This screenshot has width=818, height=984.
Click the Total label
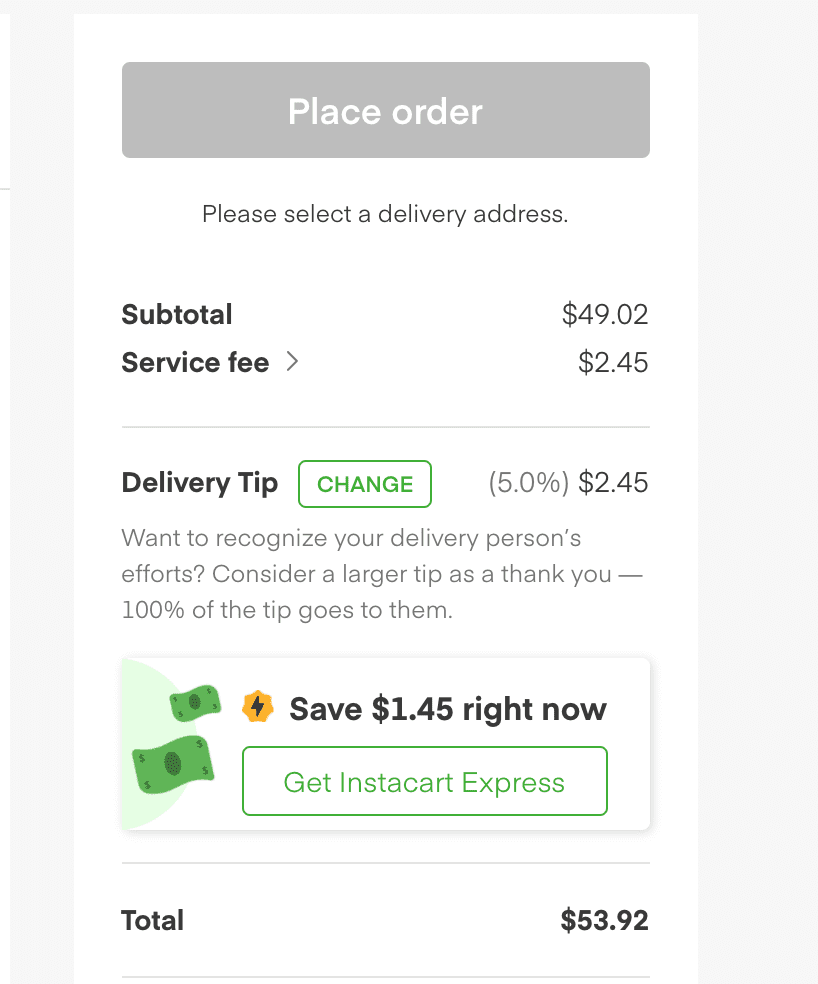coord(153,921)
